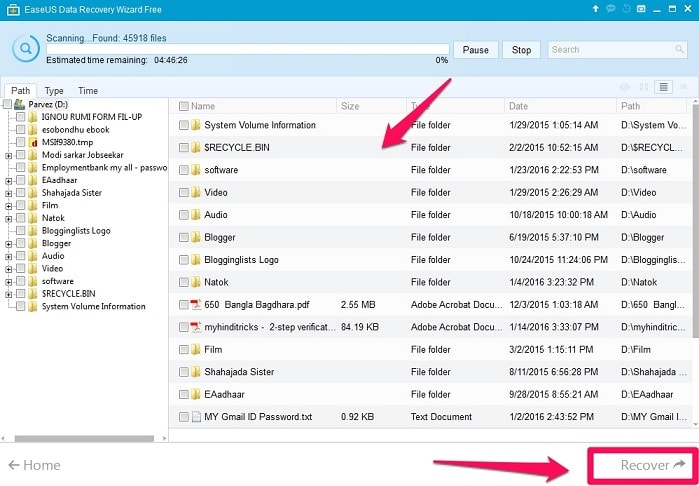Click folder icon beside Natok in file list
The width and height of the screenshot is (699, 486).
[196, 282]
